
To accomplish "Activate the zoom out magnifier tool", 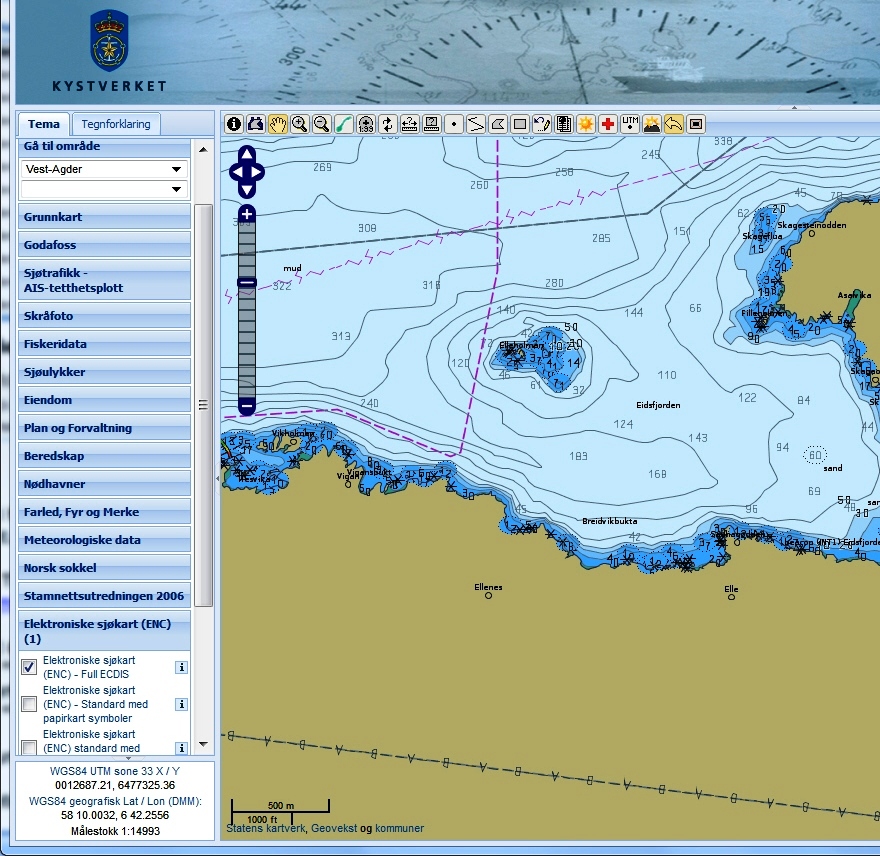I will tap(321, 124).
